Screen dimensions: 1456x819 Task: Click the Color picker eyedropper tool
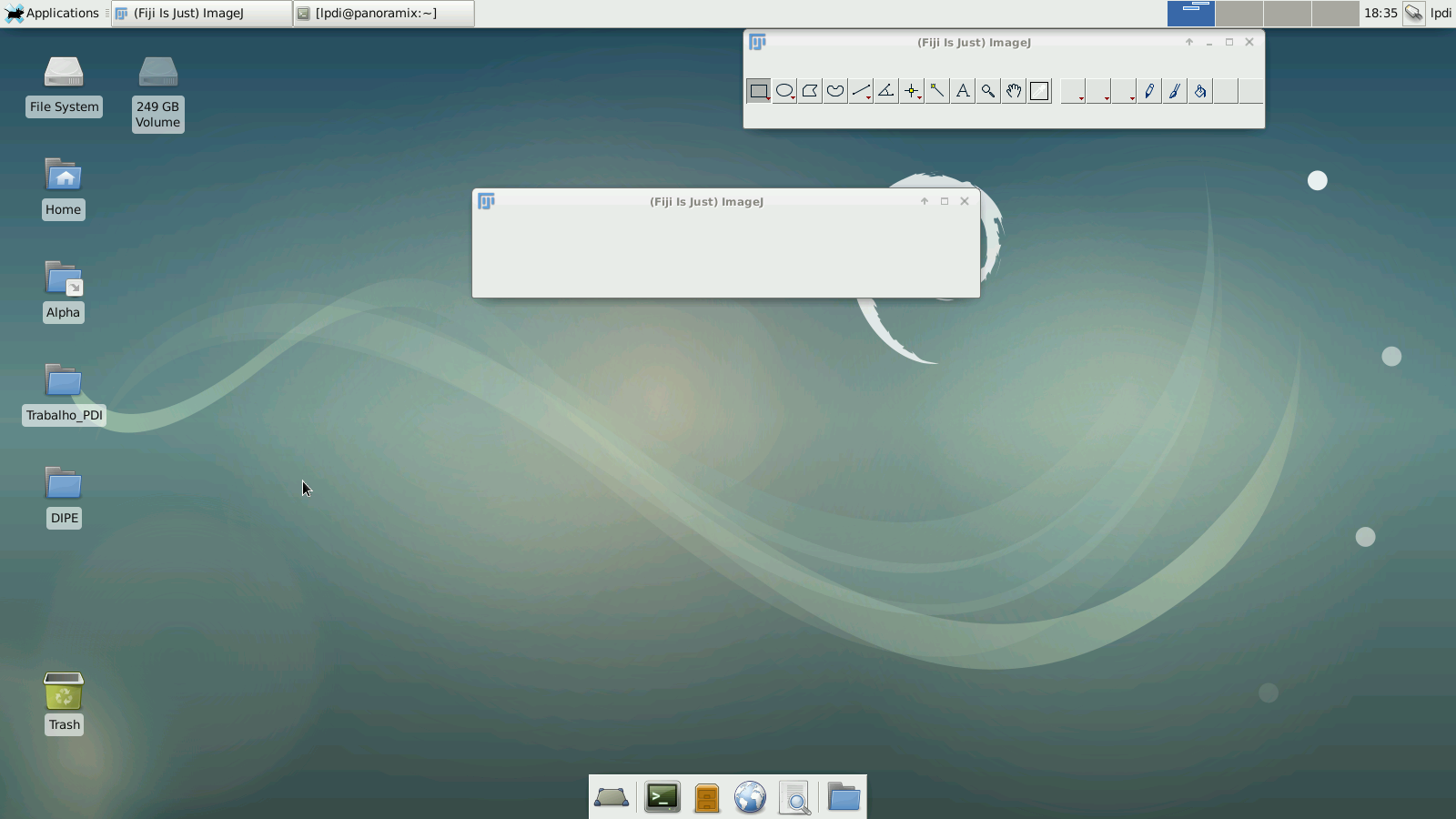pos(1039,91)
